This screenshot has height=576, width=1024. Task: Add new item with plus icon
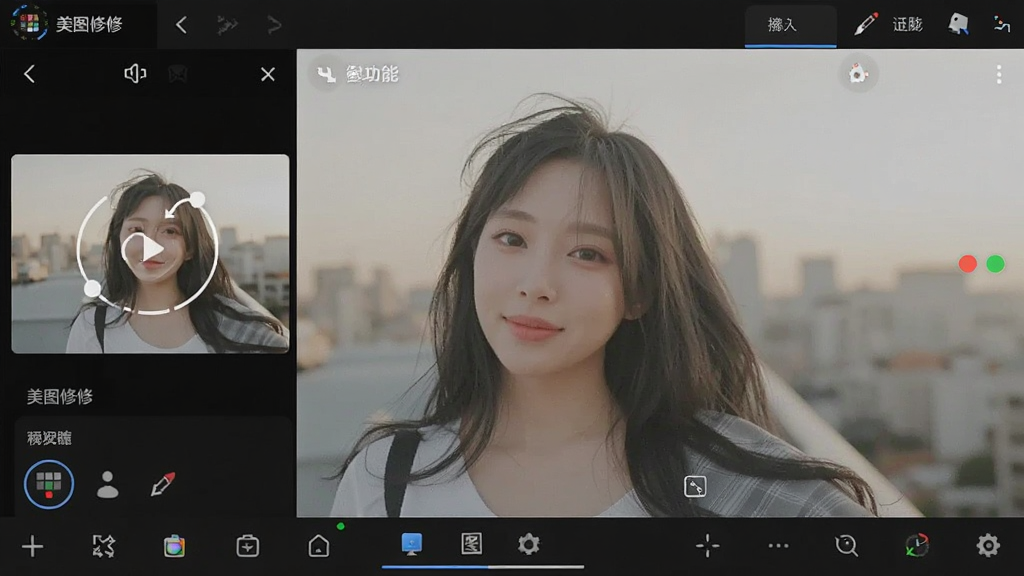pyautogui.click(x=32, y=546)
